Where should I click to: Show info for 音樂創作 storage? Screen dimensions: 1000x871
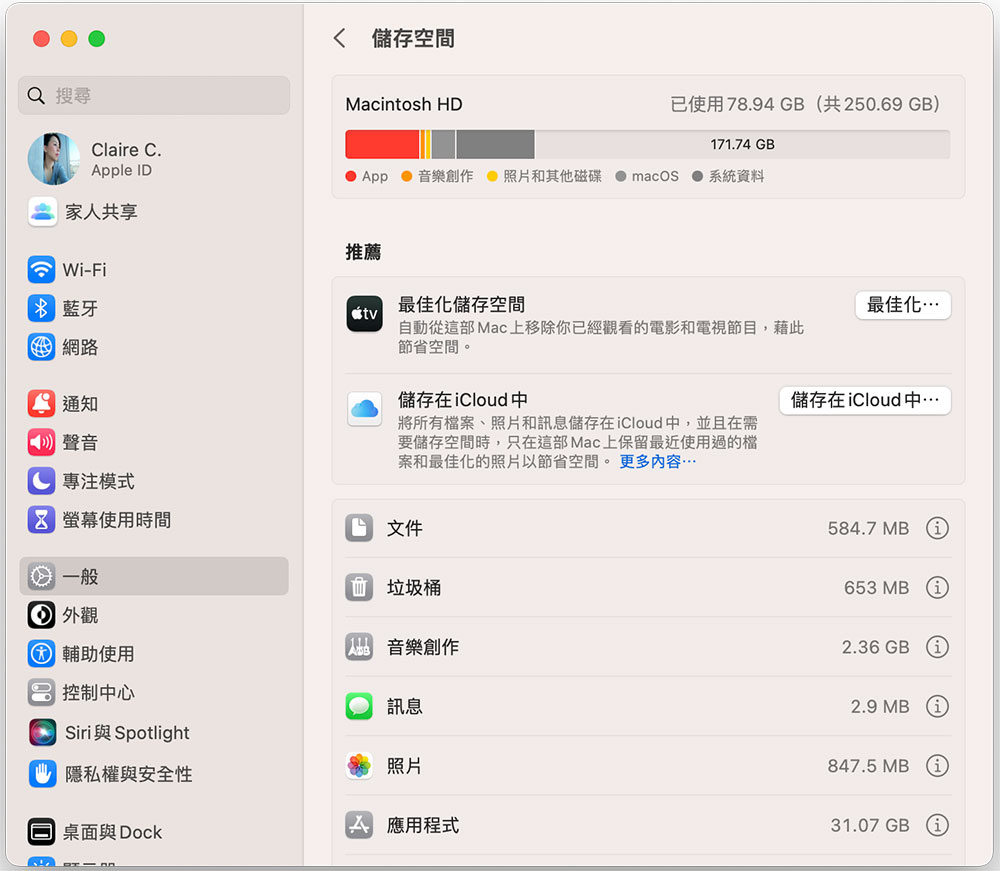click(937, 647)
